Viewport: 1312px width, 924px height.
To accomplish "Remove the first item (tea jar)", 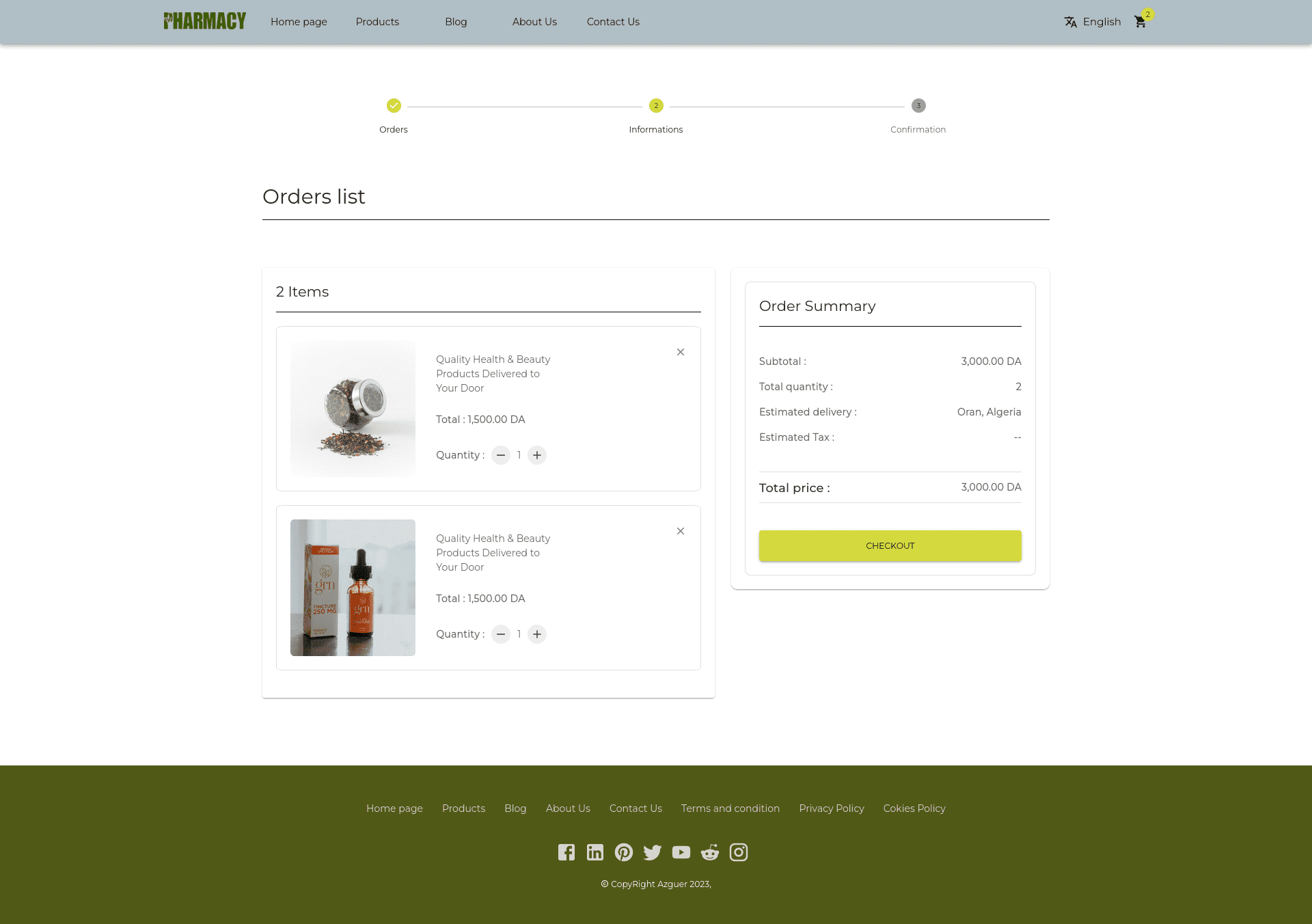I will click(681, 352).
